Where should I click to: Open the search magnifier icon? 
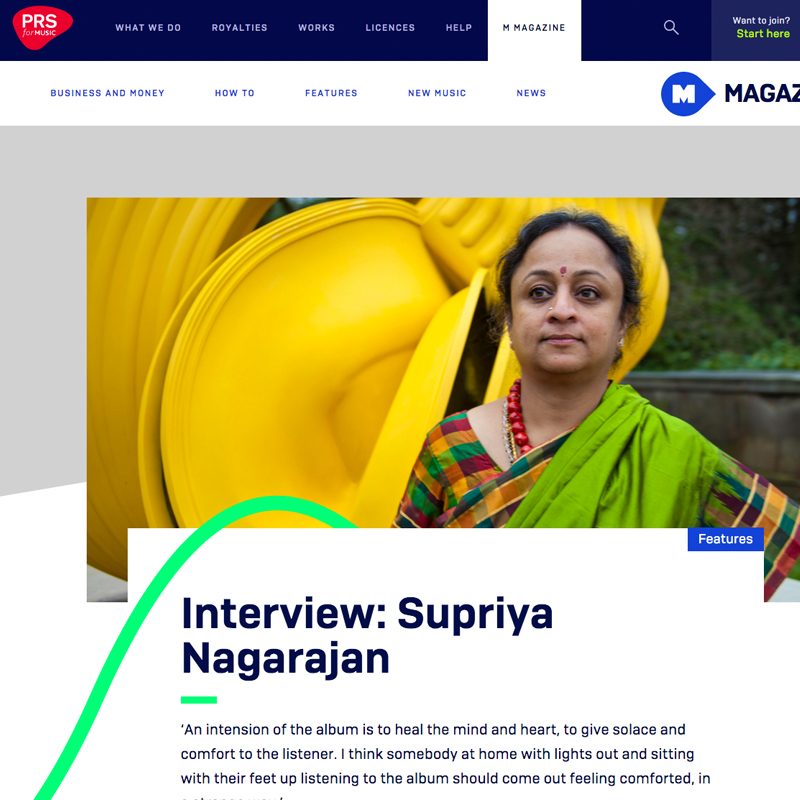click(671, 28)
